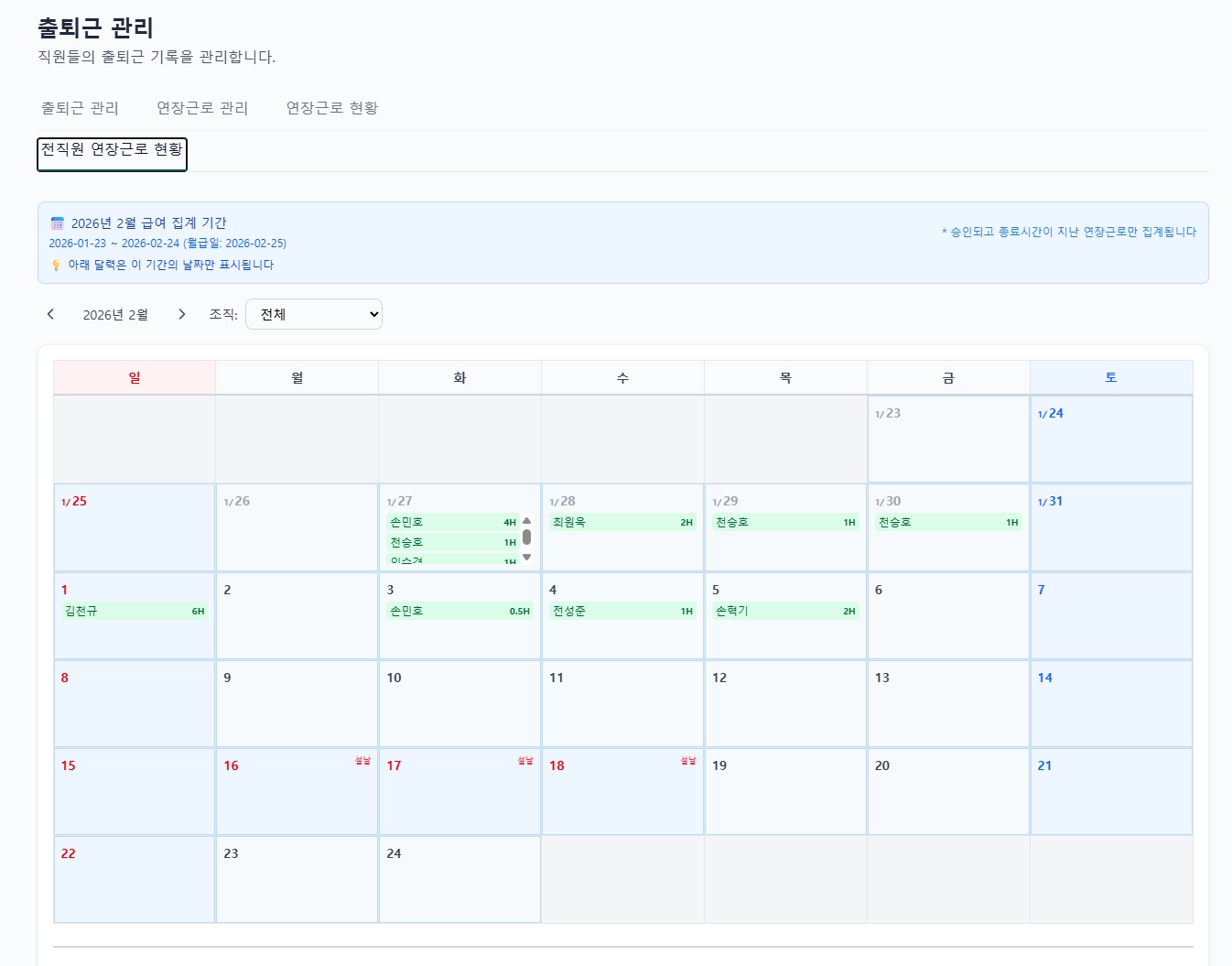The width and height of the screenshot is (1232, 966).
Task: Click the scrollbar thumb in 1/27 cell
Action: click(526, 537)
